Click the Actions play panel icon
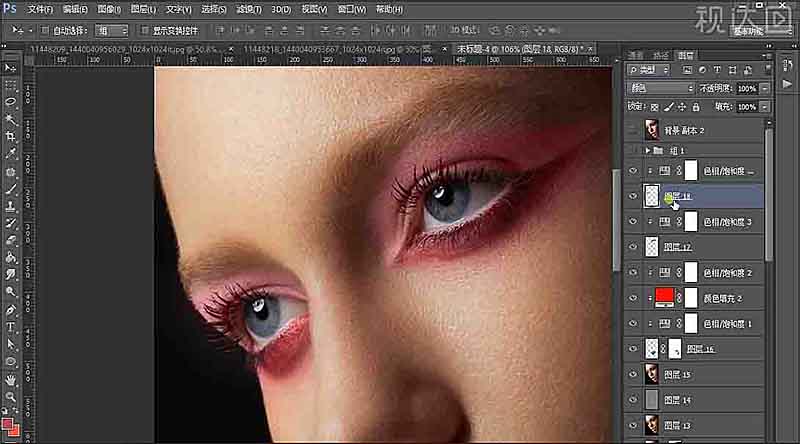The height and width of the screenshot is (444, 800). [787, 84]
